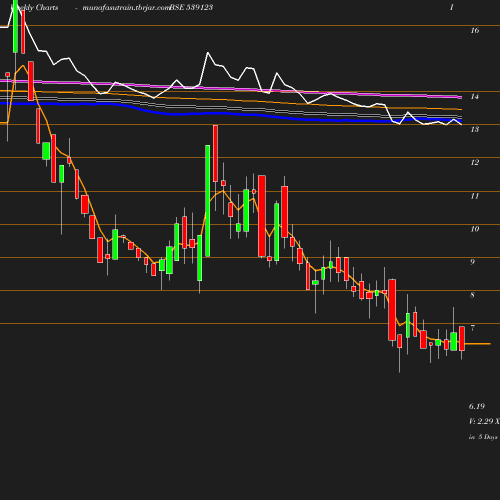
Task: Click the price axis label 14
Action: pyautogui.click(x=475, y=96)
